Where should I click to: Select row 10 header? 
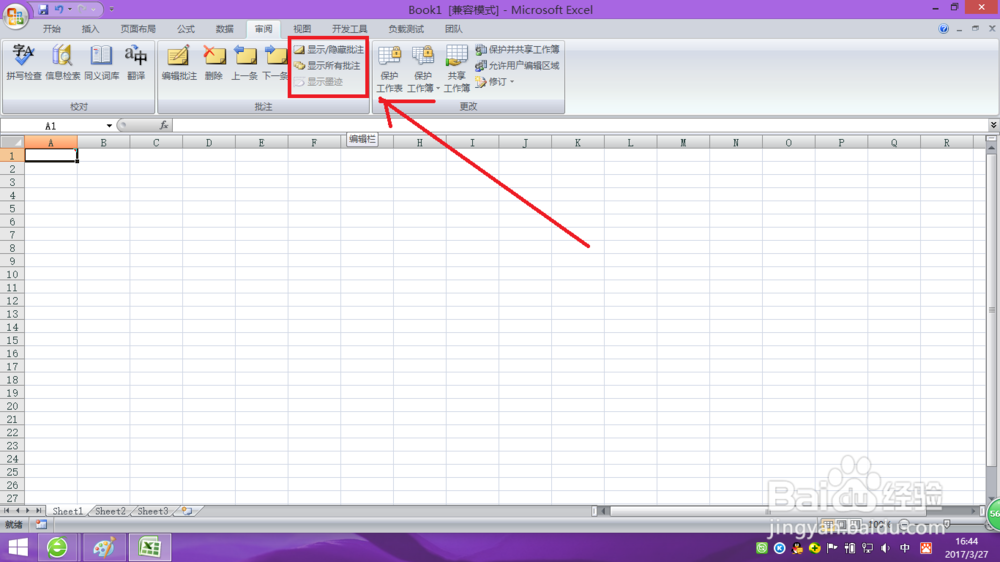[12, 274]
